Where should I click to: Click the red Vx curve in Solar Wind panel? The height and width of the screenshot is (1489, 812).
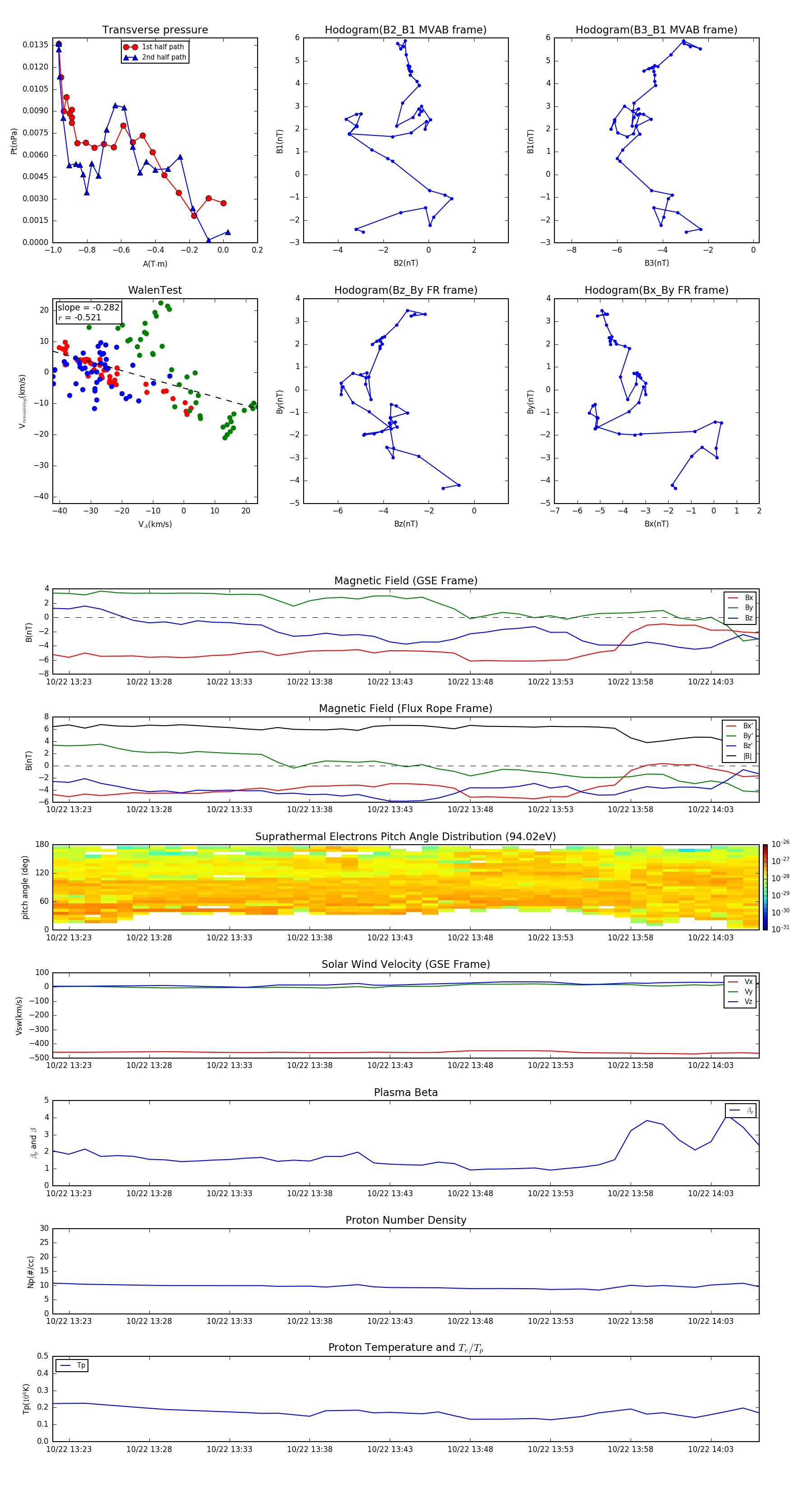click(405, 1052)
